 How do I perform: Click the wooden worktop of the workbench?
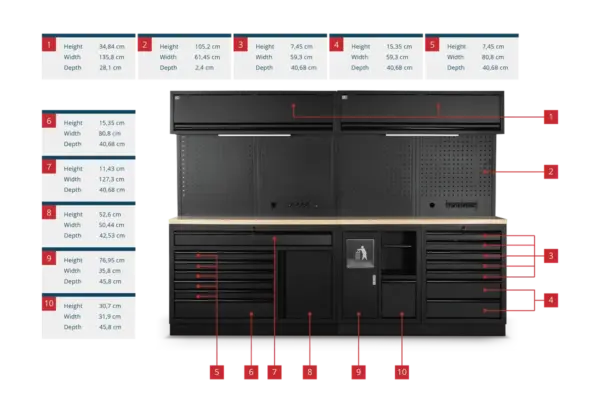pyautogui.click(x=338, y=220)
